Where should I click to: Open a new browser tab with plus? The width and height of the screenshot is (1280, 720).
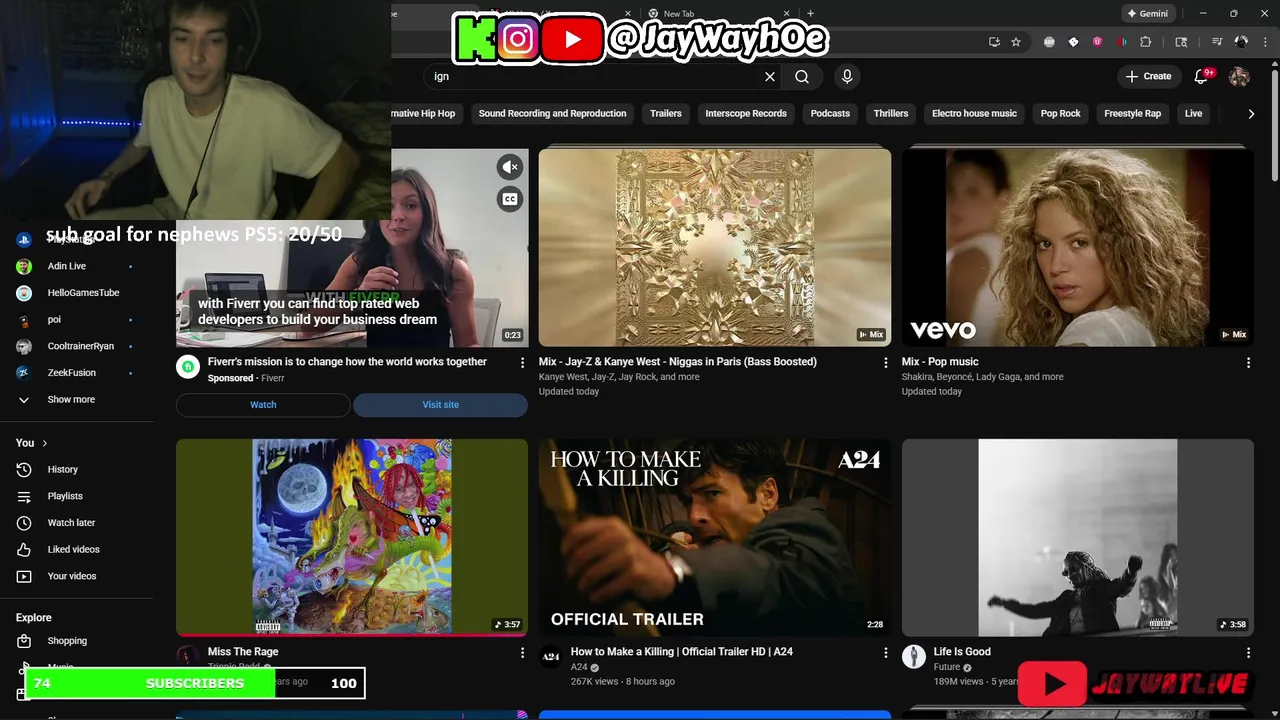click(x=810, y=14)
